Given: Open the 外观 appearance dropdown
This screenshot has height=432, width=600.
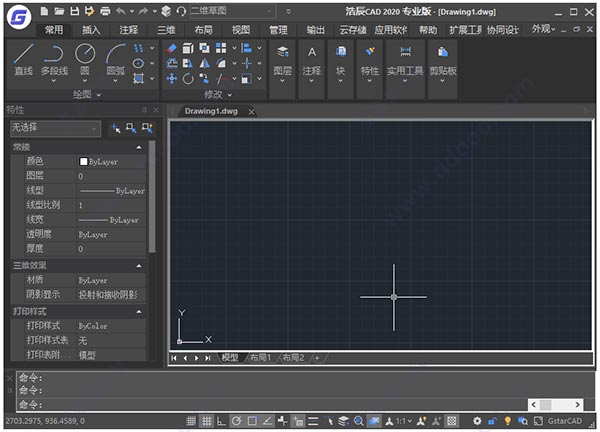Looking at the screenshot, I should 543,29.
